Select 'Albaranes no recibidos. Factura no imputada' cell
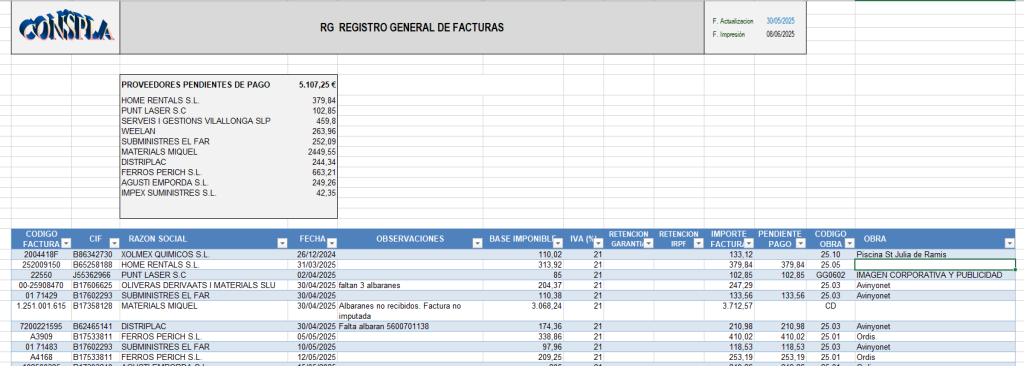The image size is (1024, 366). (409, 310)
